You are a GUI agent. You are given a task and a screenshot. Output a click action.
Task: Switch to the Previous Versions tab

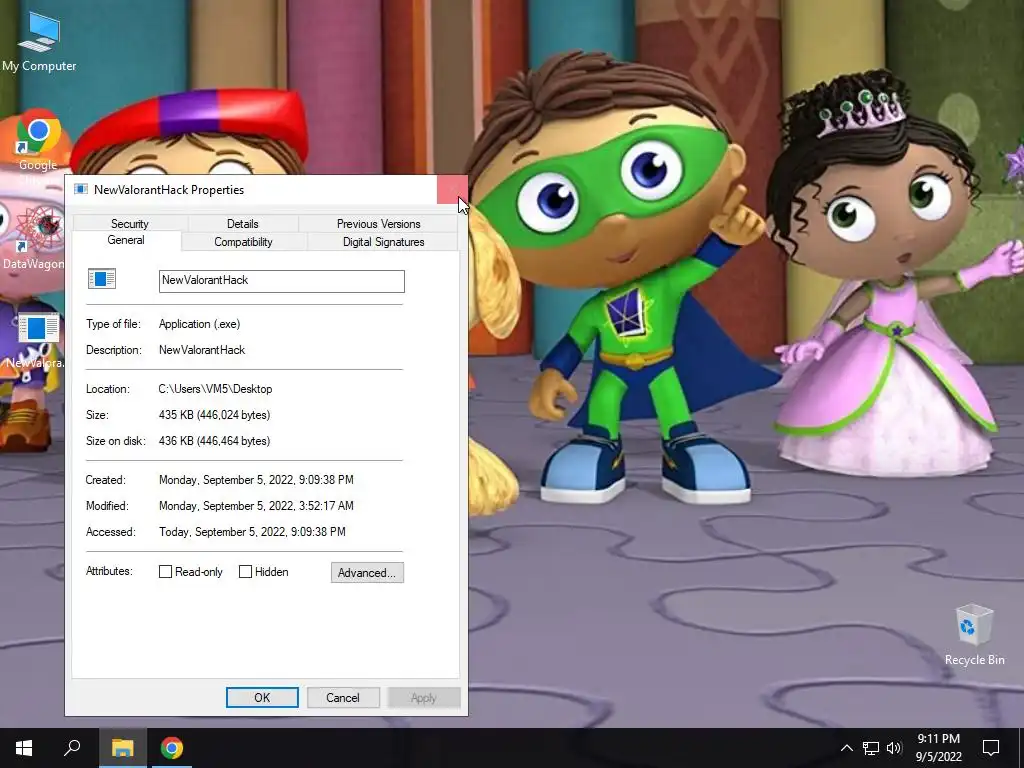coord(379,223)
